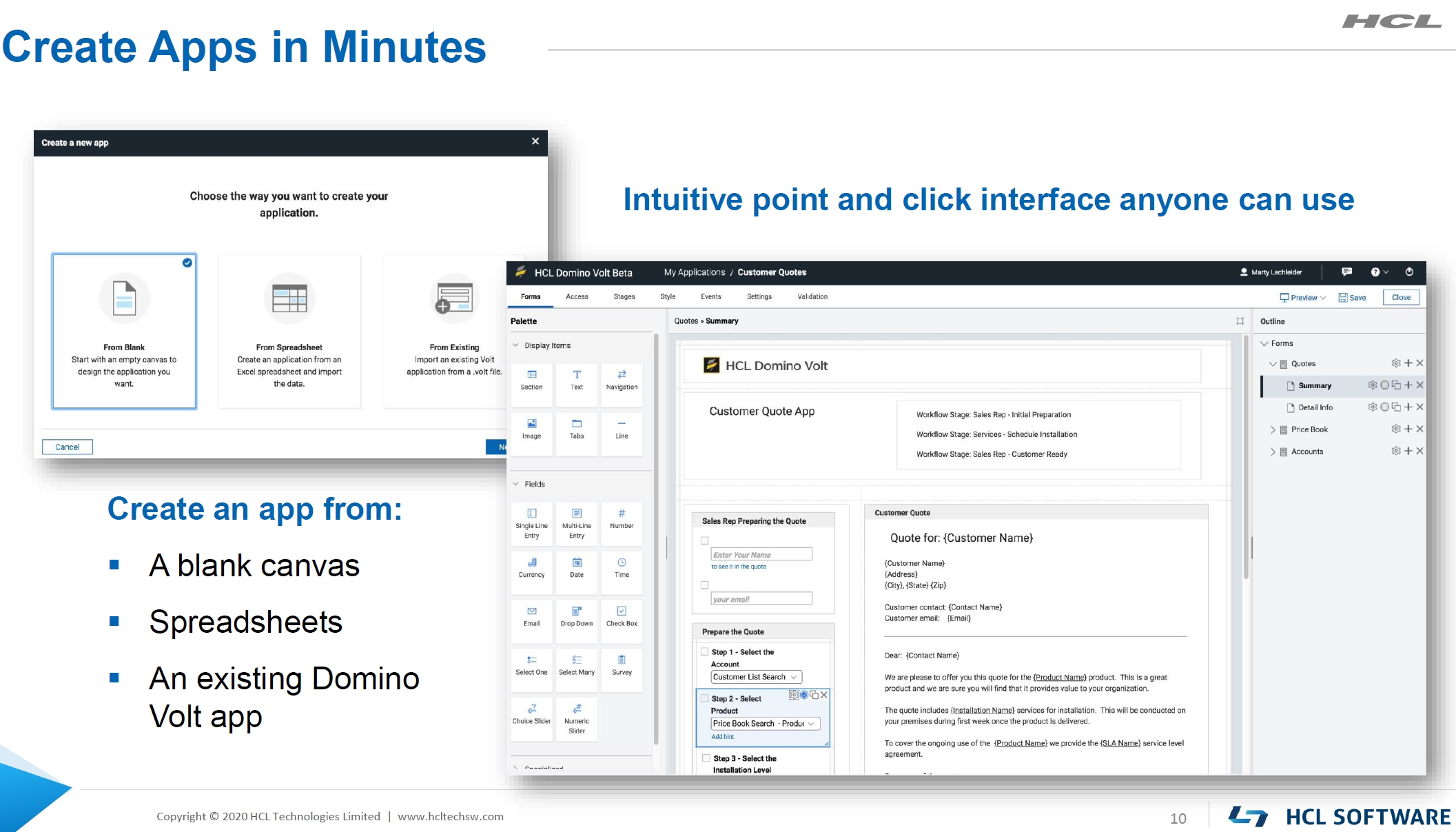This screenshot has height=832, width=1456.
Task: Expand the Accounts form in Outline
Action: [x=1273, y=451]
